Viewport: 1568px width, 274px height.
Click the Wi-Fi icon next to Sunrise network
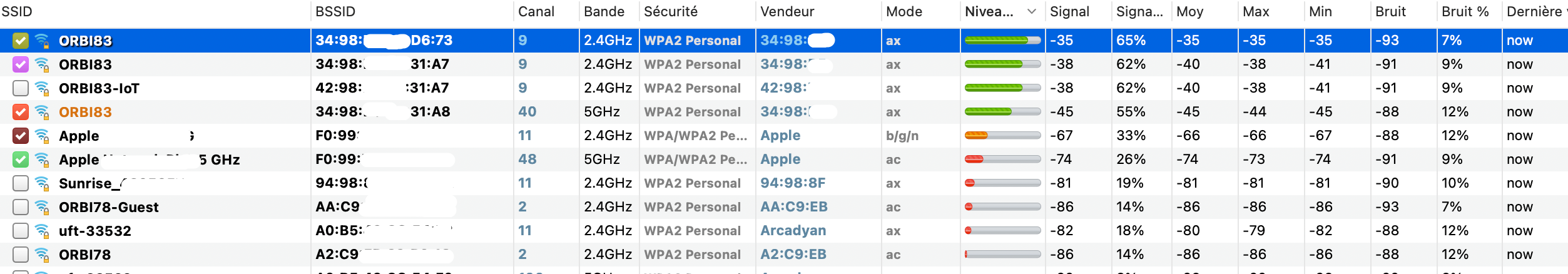[x=42, y=184]
